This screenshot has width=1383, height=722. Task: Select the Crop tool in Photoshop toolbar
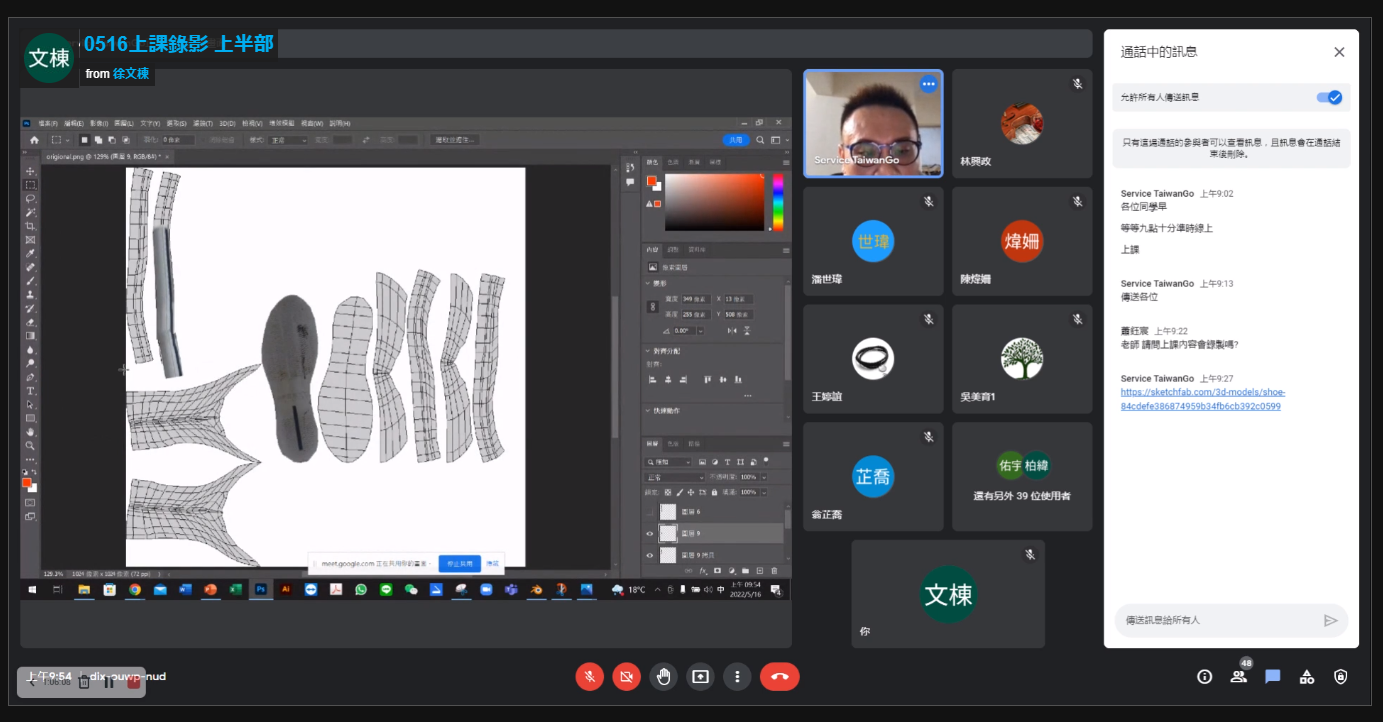click(31, 227)
